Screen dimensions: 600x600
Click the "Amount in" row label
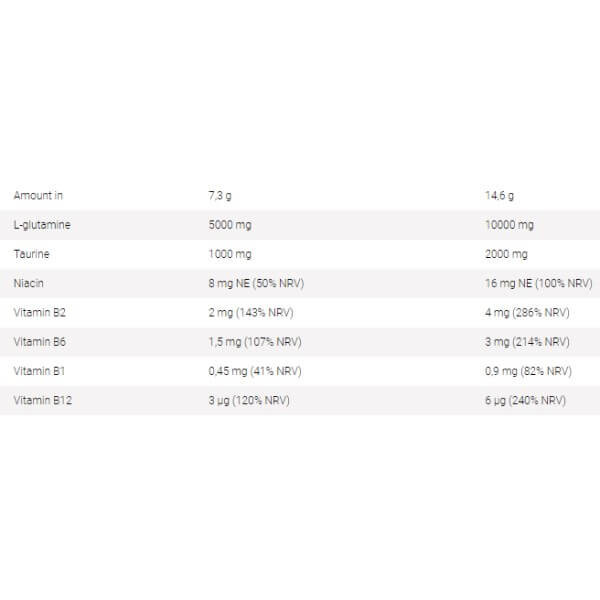pos(38,195)
